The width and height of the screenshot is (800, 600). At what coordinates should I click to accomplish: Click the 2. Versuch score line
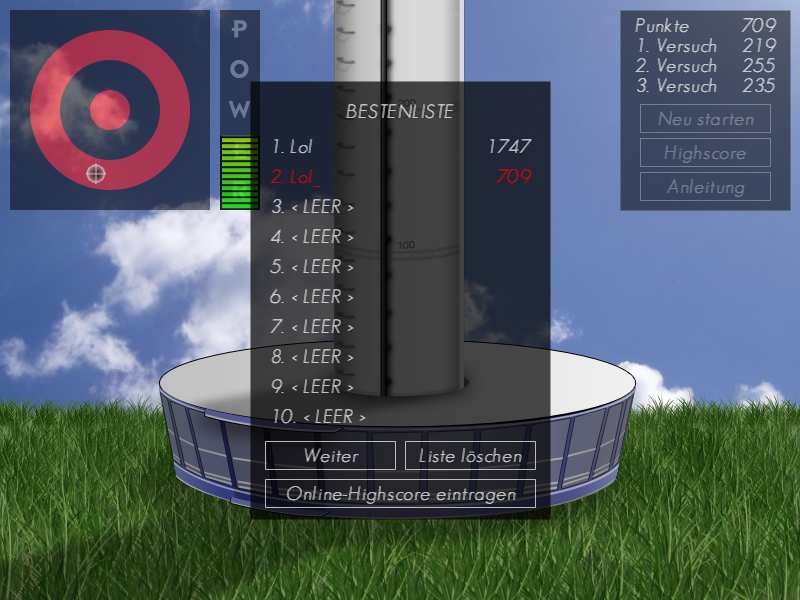(705, 66)
